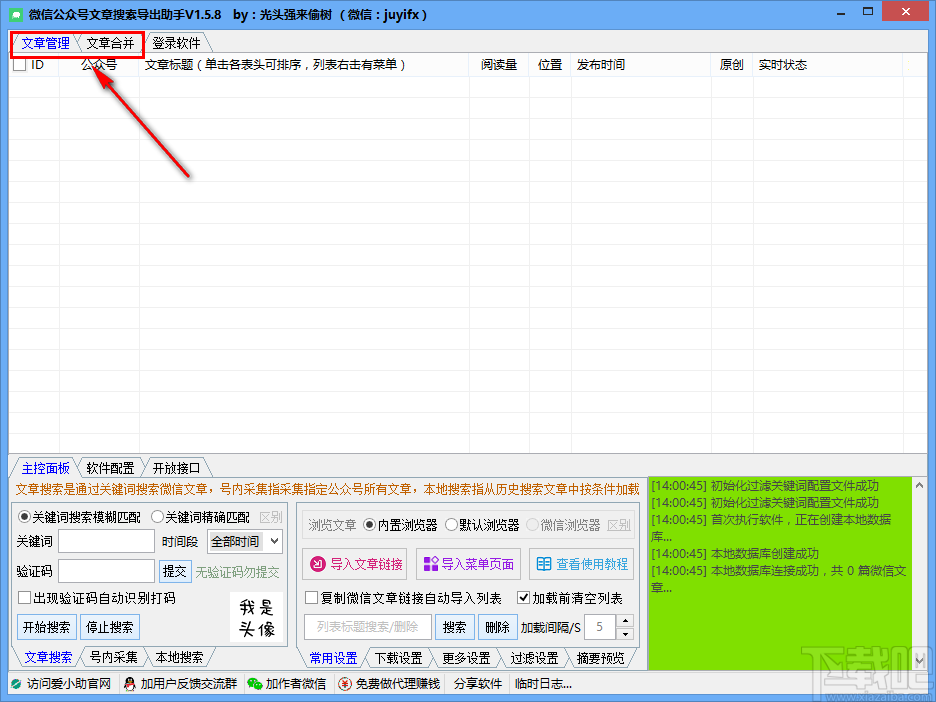Click the 列表标题搜索/删除 input field
Image resolution: width=936 pixels, height=702 pixels.
pos(368,627)
